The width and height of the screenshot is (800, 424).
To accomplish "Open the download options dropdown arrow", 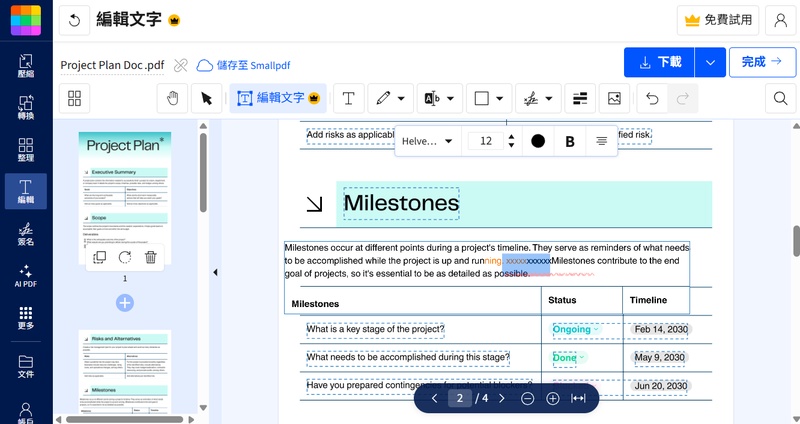I will point(710,62).
